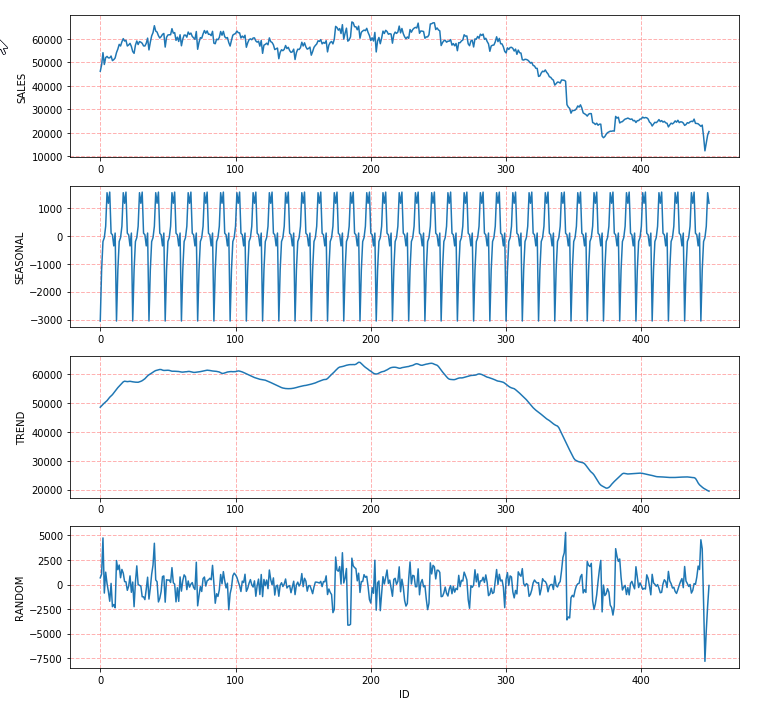Click x-axis tick 200 under SALES plot

pos(371,169)
